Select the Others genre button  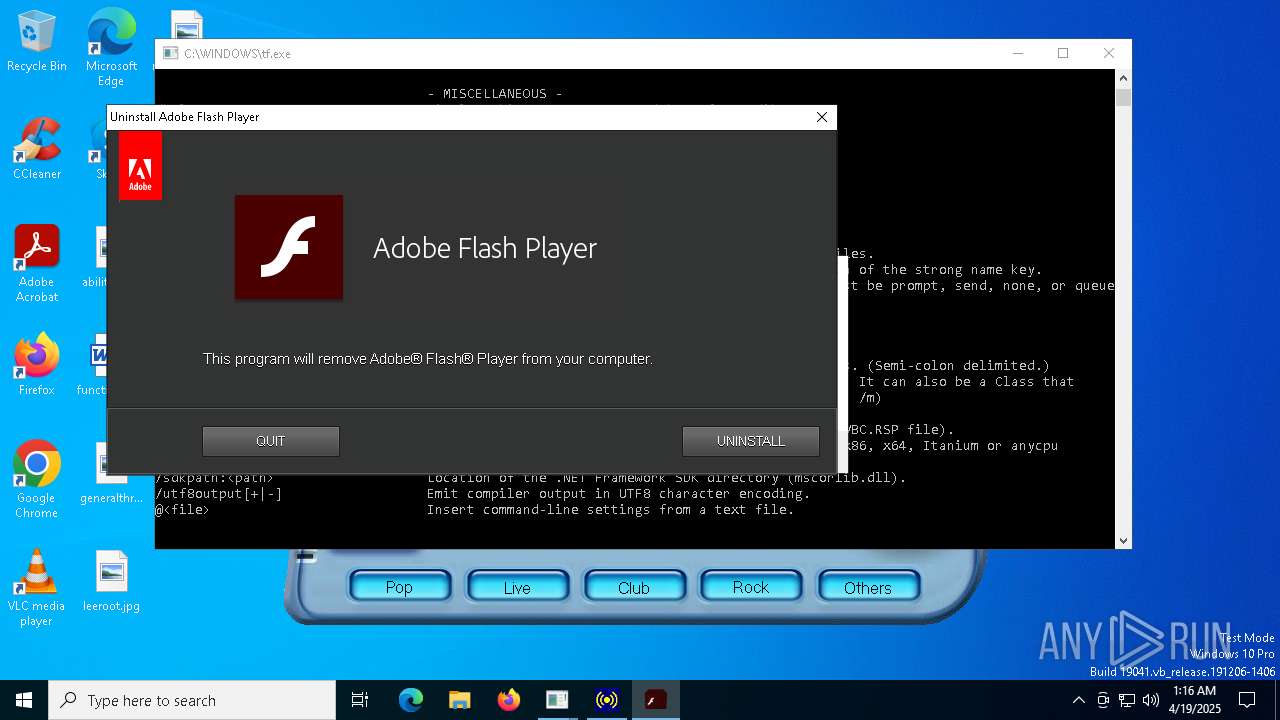coord(868,587)
